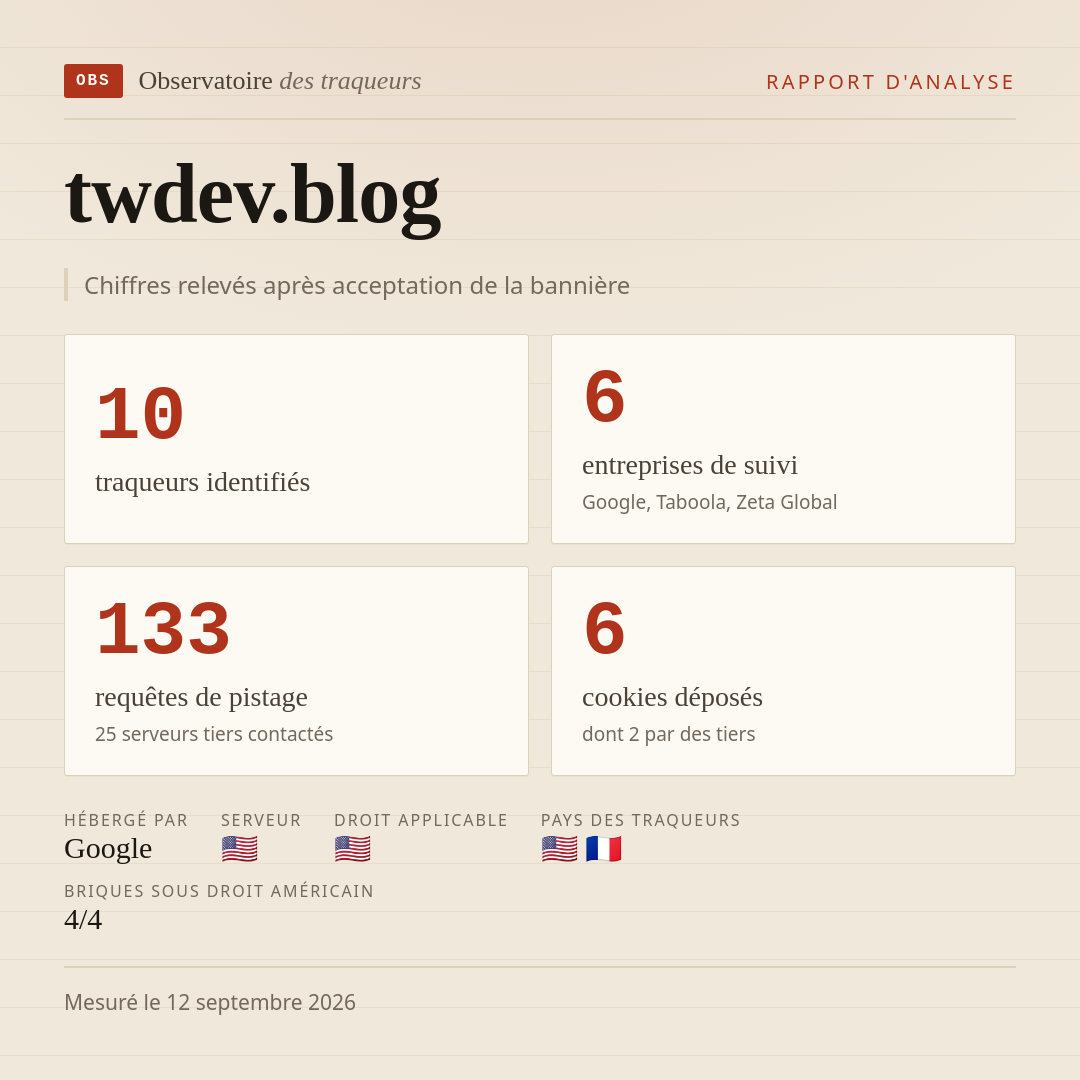Click the French flag under Pays des traqueurs
Viewport: 1080px width, 1080px height.
(603, 849)
